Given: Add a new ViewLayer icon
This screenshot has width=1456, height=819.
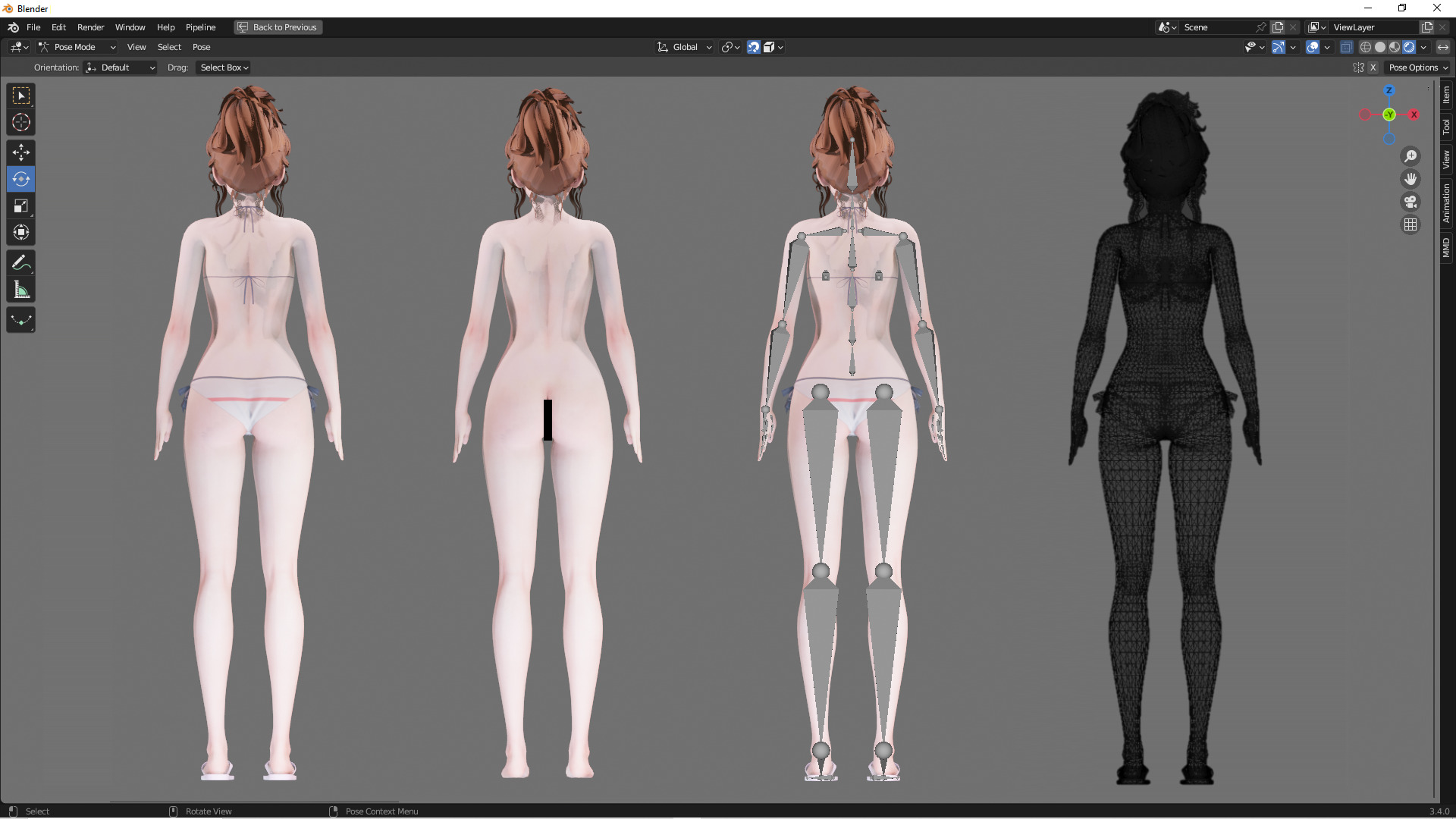Looking at the screenshot, I should 1427,27.
